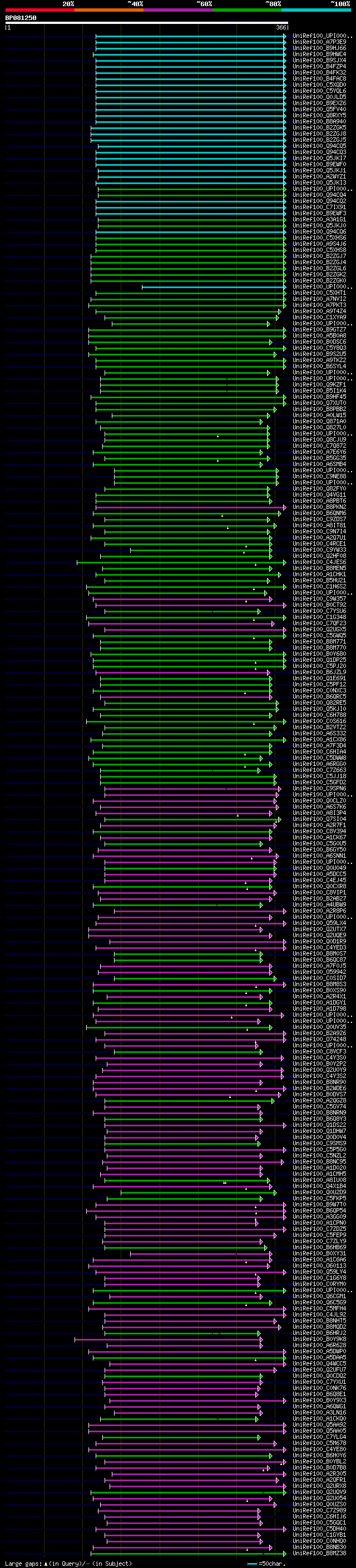Click the cyan ~100% identity legend bar
This screenshot has width=356, height=1568.
click(x=315, y=10)
